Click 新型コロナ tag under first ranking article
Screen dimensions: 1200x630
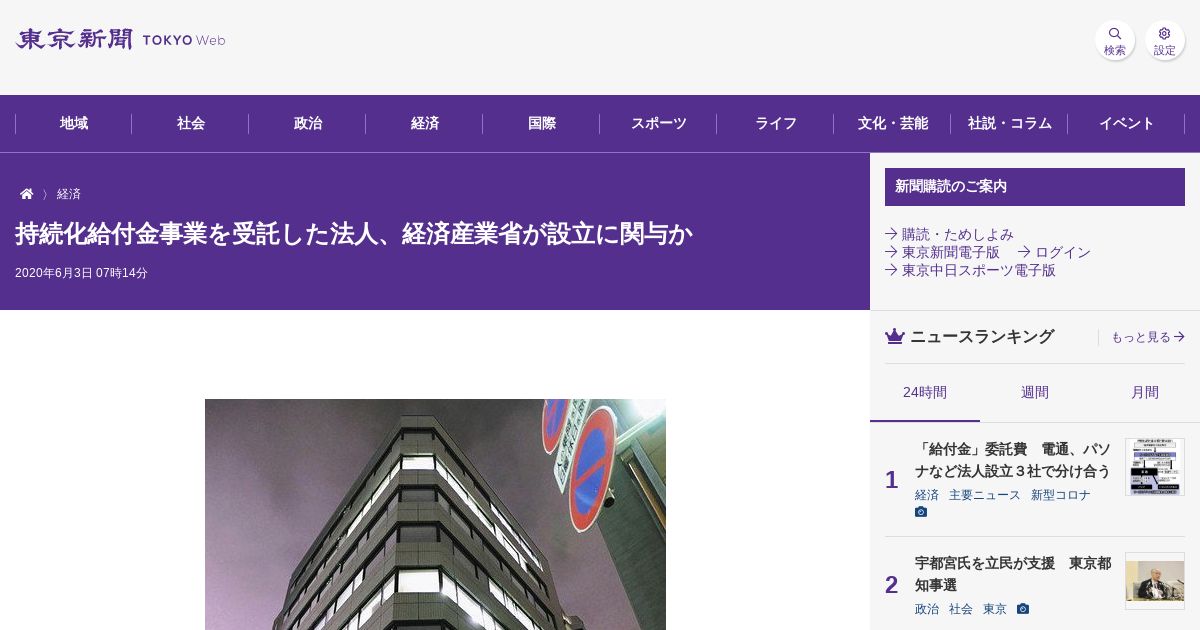pos(1061,495)
